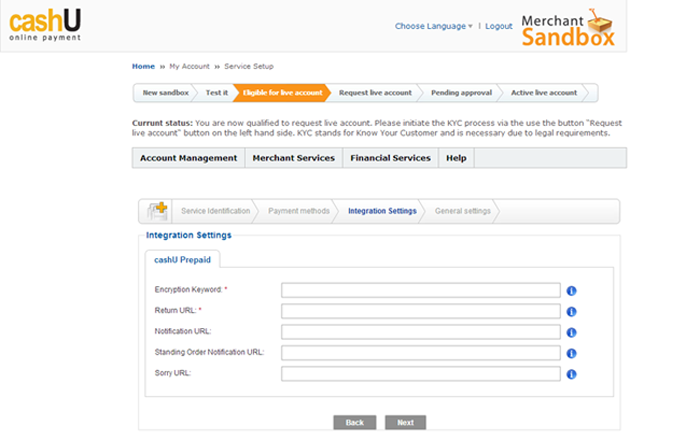Click the Next button
The image size is (700, 440).
pyautogui.click(x=405, y=423)
